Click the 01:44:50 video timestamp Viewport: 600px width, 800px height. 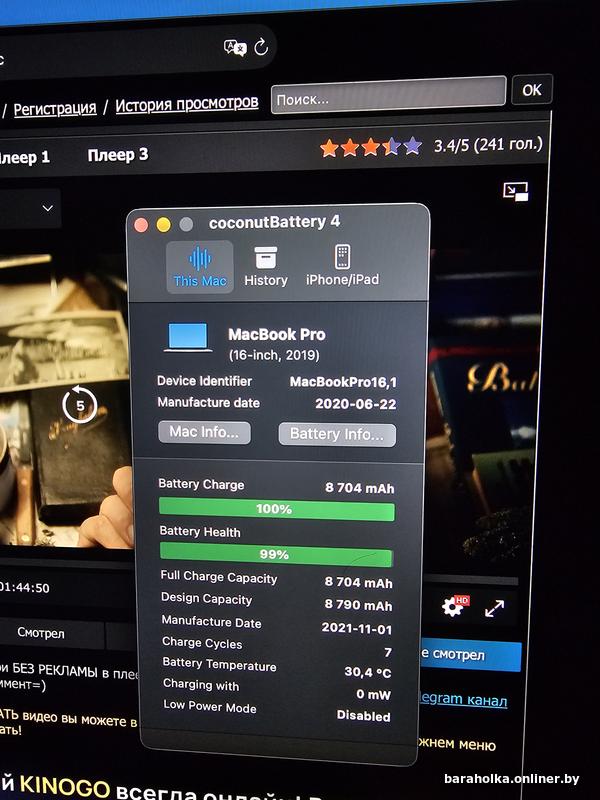(26, 588)
